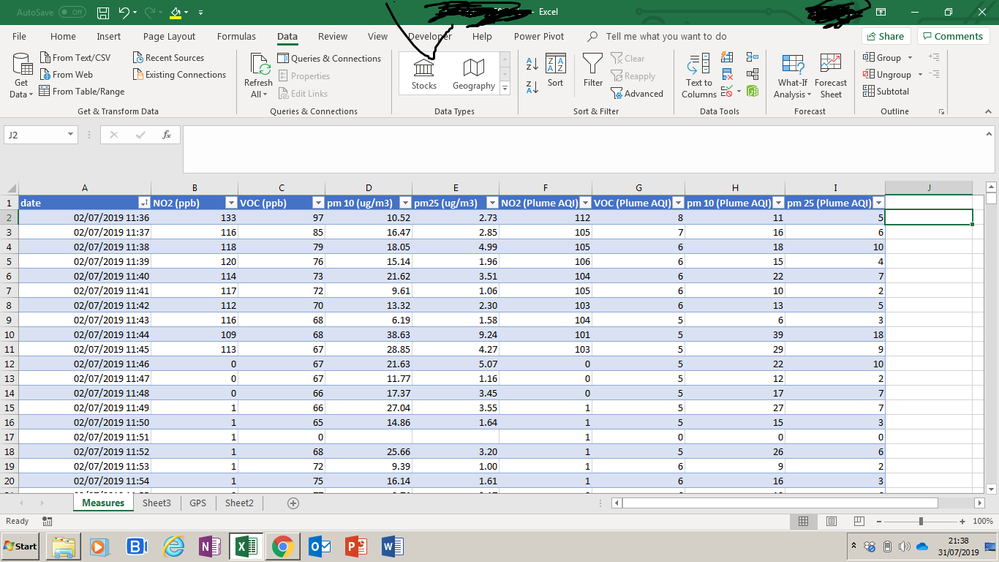Click the Share button

click(x=886, y=36)
